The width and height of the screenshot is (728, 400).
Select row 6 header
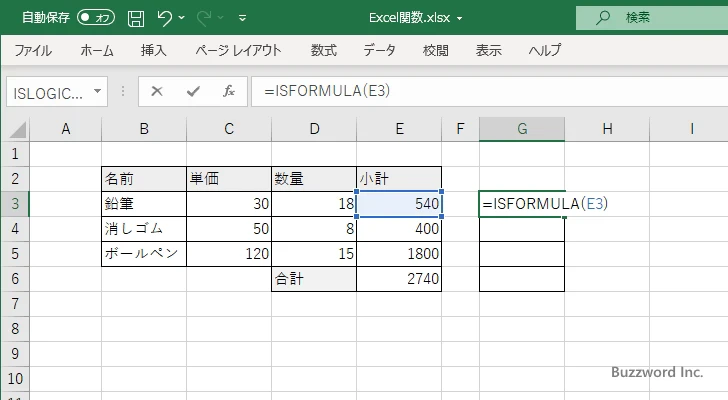pos(15,279)
